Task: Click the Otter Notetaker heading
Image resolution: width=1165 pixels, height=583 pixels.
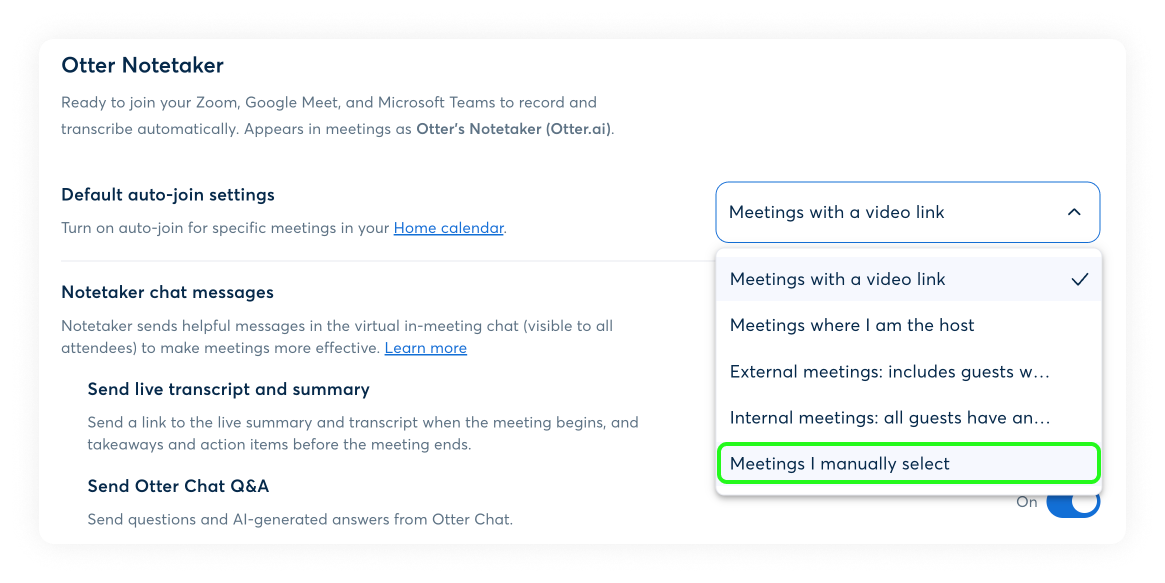Action: tap(142, 66)
